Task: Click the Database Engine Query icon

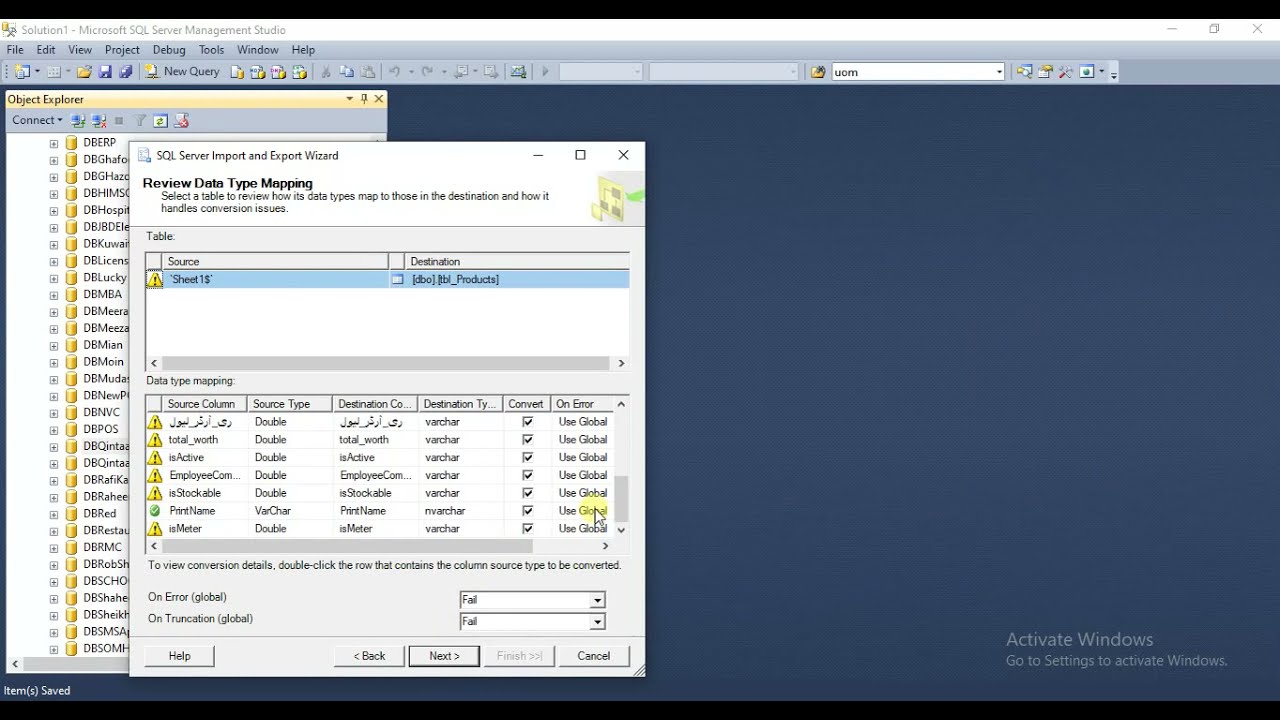Action: pos(237,72)
